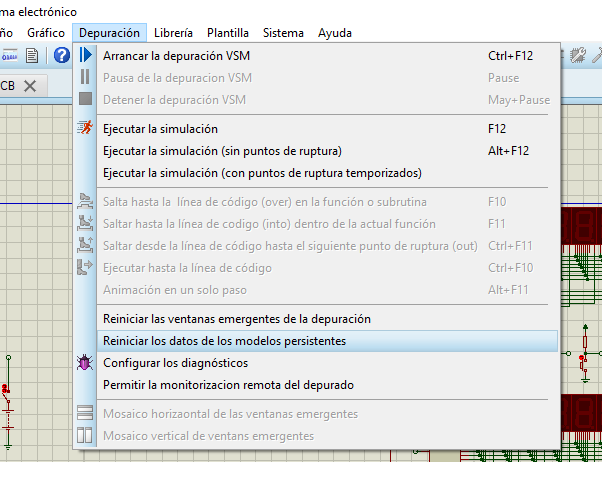The width and height of the screenshot is (602, 480).
Task: Click the stop square icon in the menu
Action: 85,99
